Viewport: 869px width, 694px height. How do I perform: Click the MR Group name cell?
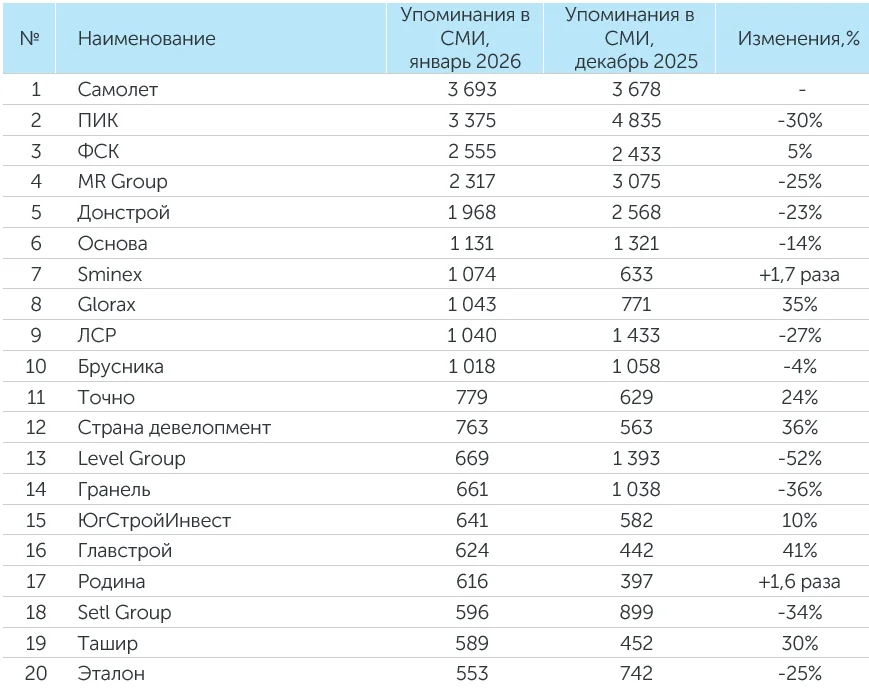point(122,182)
